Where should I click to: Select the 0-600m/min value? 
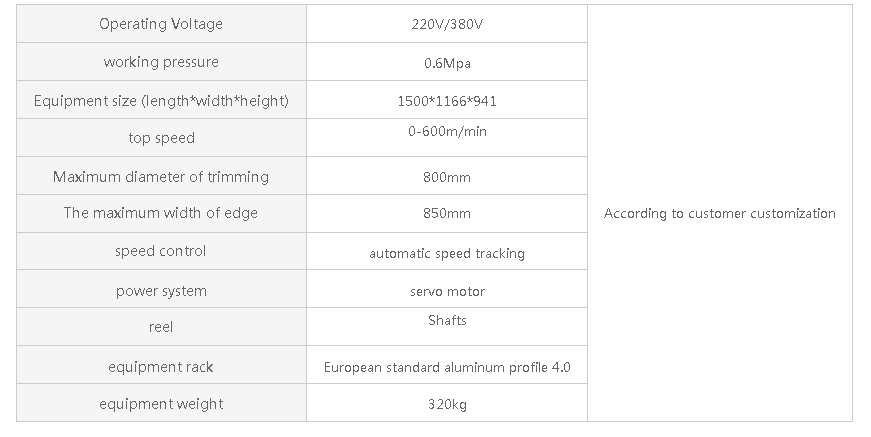point(447,131)
